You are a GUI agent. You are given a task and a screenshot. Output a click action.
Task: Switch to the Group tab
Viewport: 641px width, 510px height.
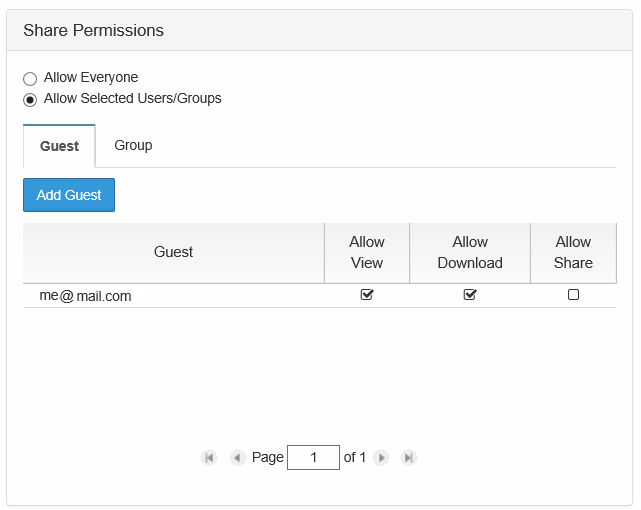(133, 145)
